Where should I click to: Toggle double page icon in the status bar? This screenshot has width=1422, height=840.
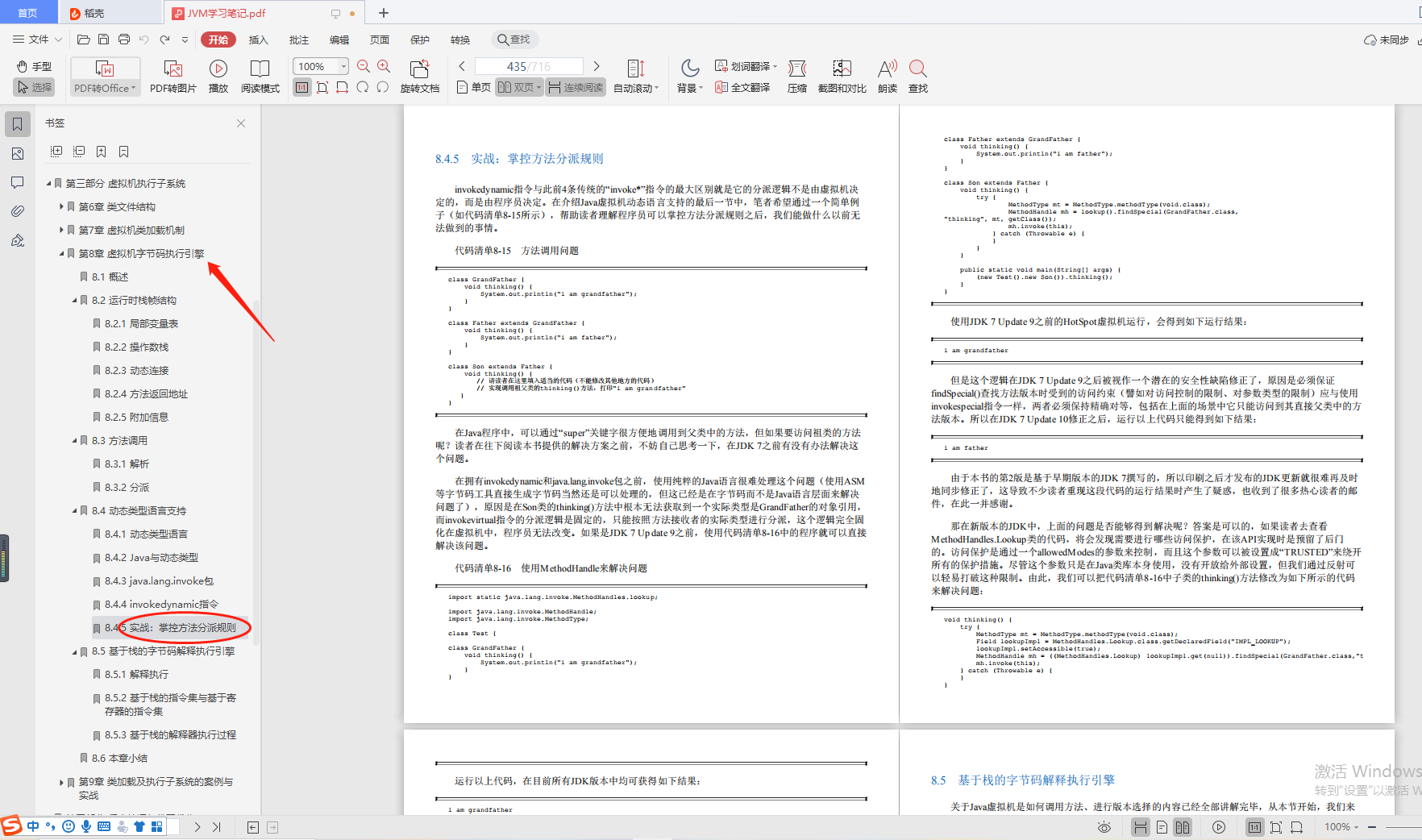1183,827
